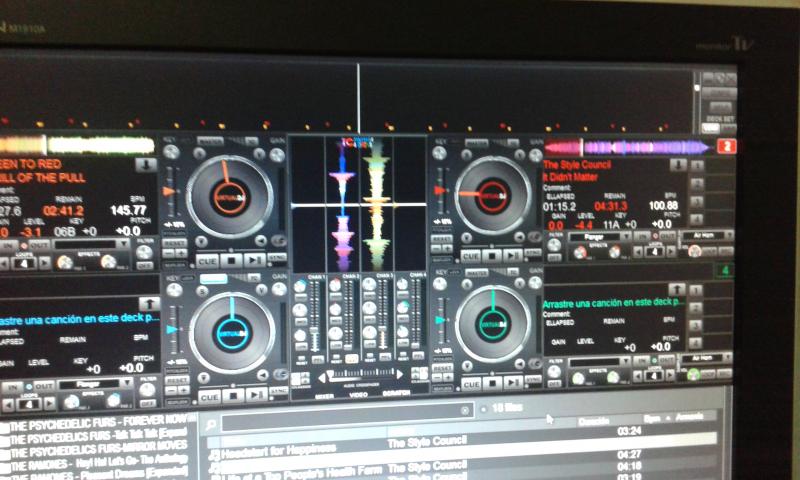Toggle PFL on mixer channel 3

385,357
